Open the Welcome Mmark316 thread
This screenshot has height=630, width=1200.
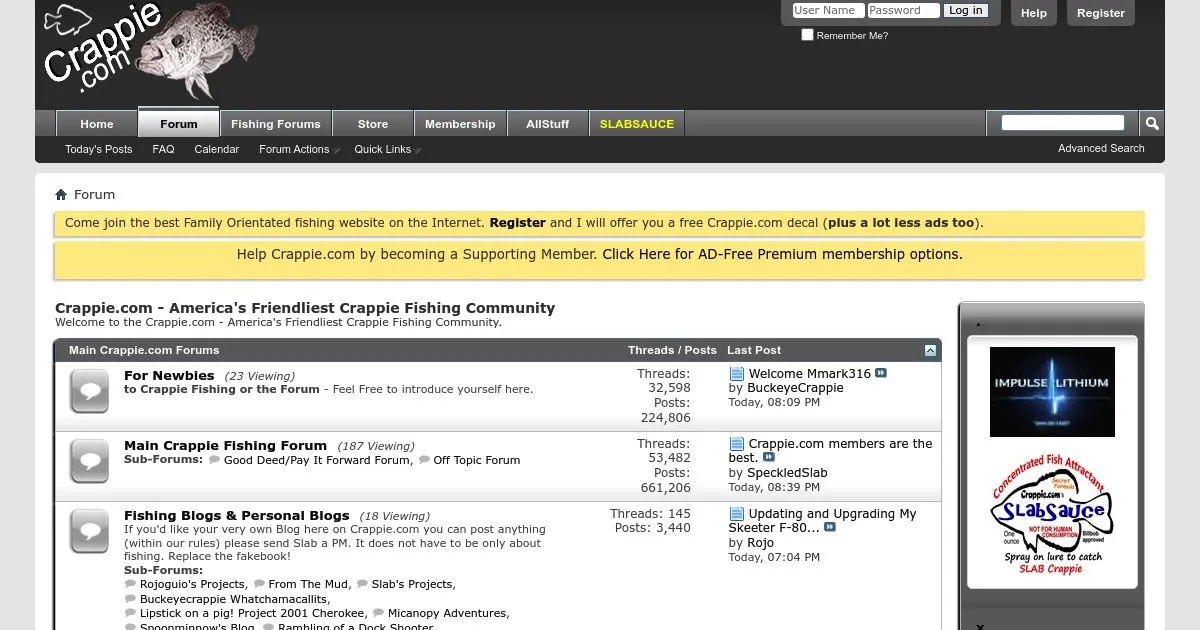point(810,374)
